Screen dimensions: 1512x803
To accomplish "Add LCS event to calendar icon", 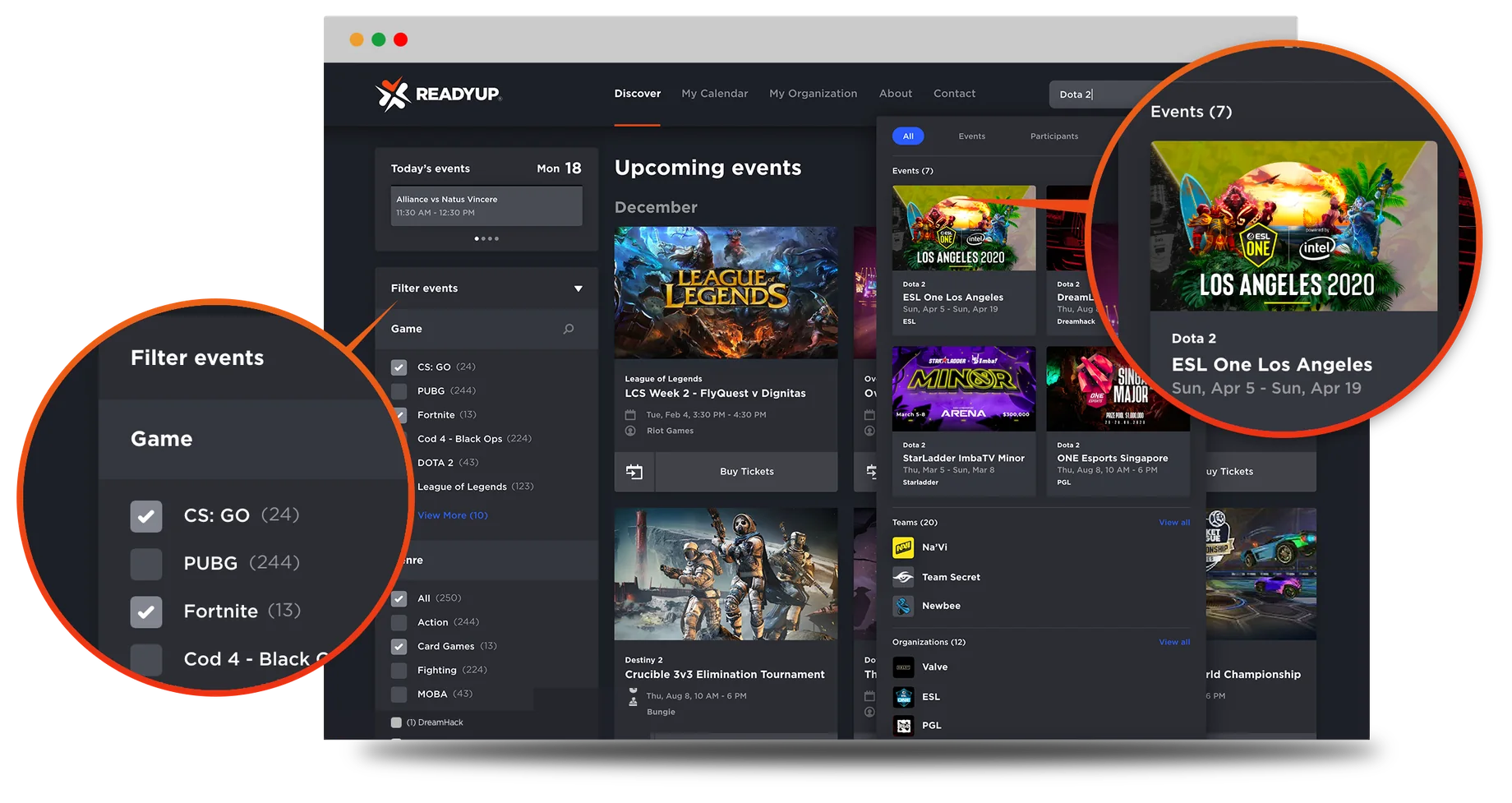I will [634, 472].
